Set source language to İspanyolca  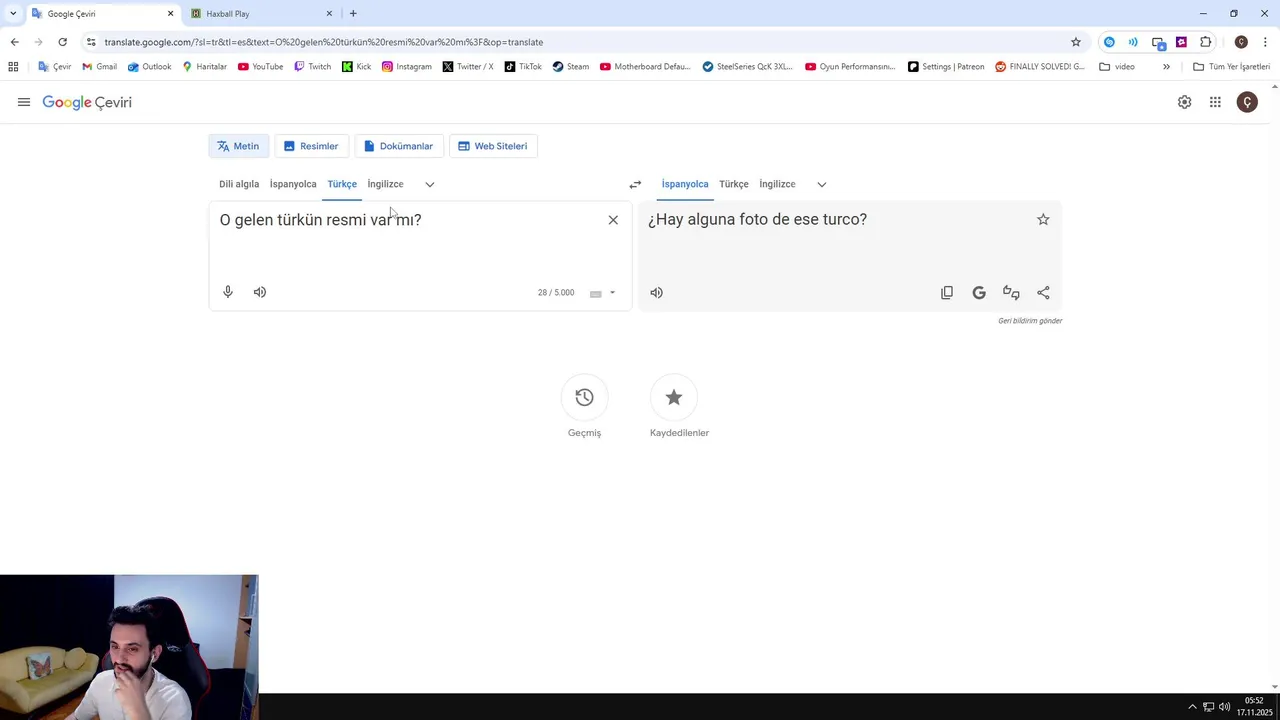pos(293,184)
